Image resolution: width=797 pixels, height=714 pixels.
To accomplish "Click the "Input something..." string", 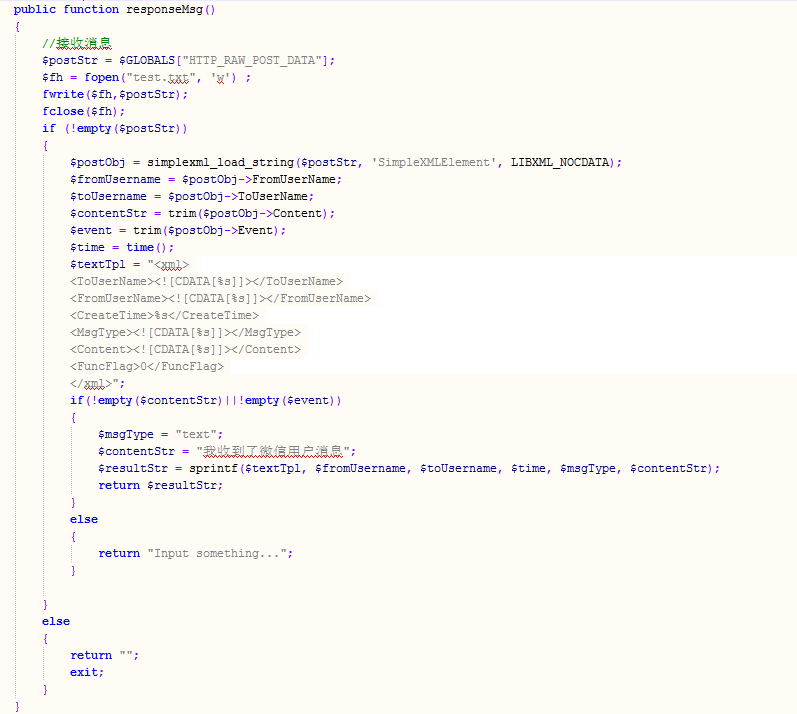I will click(x=220, y=553).
